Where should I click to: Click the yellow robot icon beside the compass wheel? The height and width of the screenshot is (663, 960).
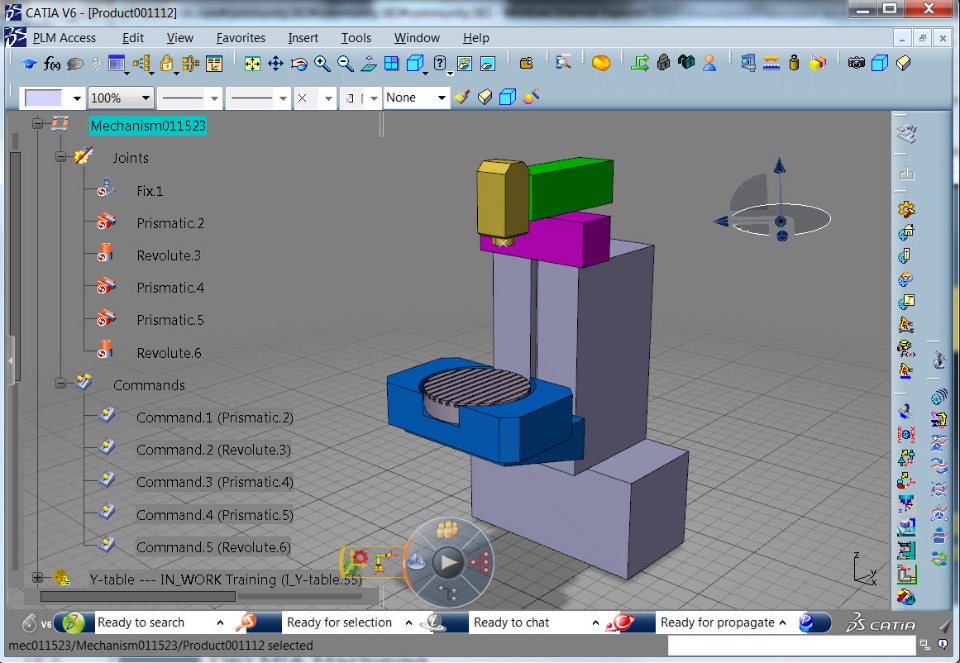tap(385, 561)
